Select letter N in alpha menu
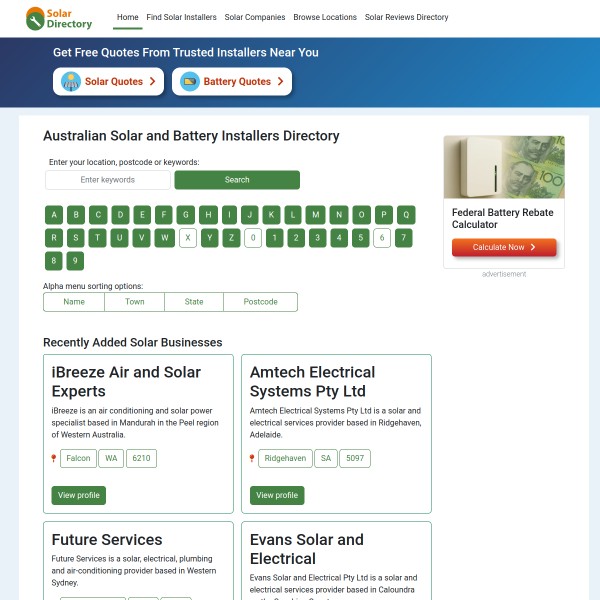 339,215
